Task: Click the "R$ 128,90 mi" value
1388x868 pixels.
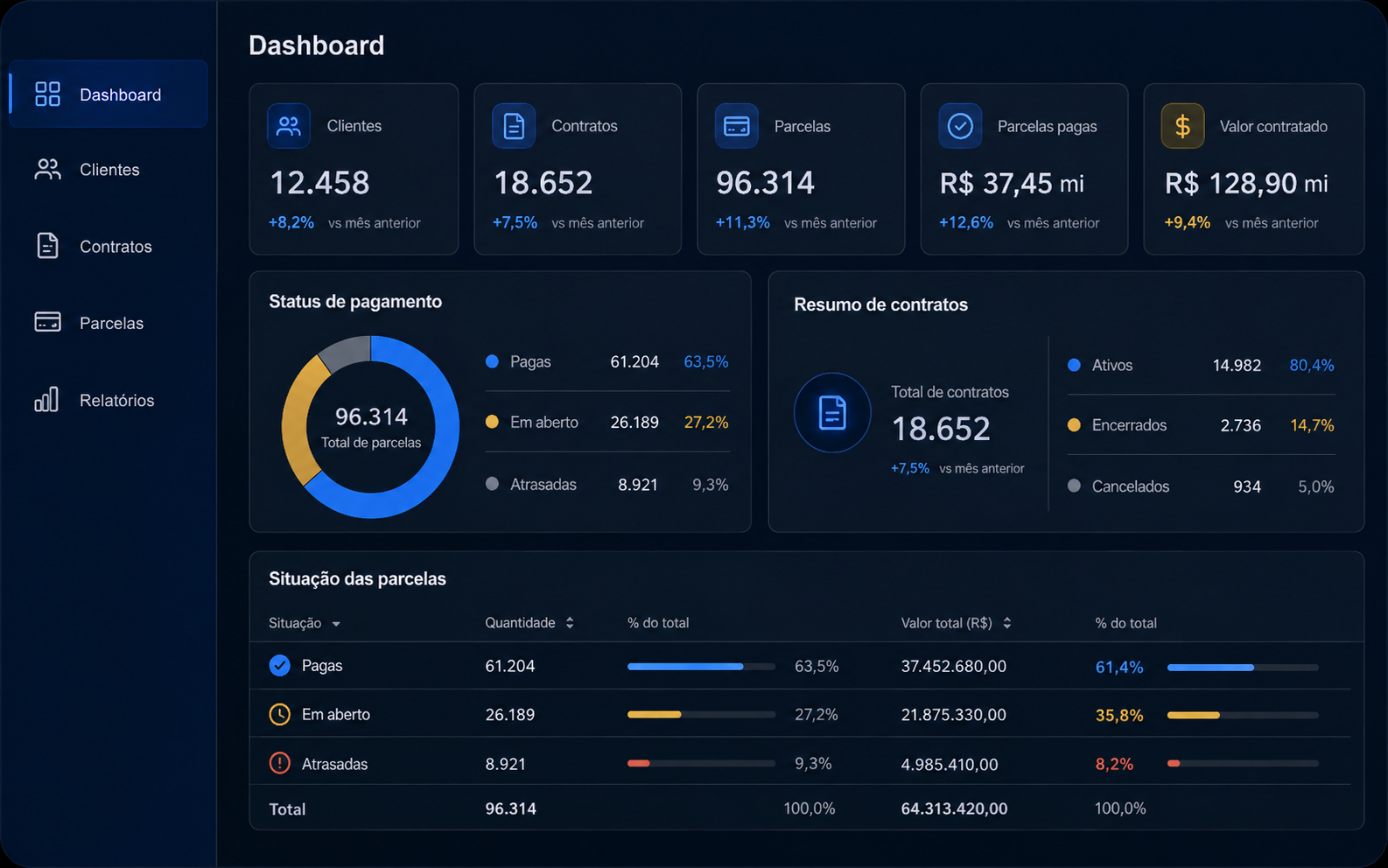Action: click(1246, 184)
